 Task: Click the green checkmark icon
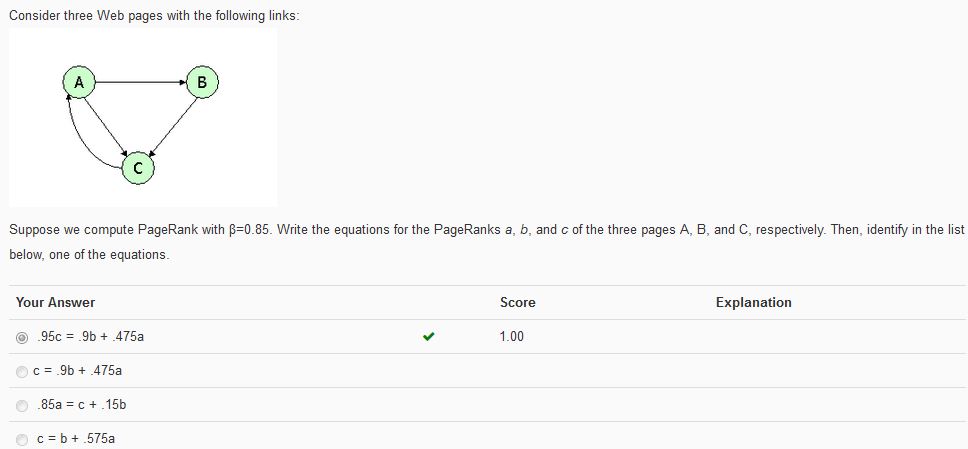click(428, 337)
